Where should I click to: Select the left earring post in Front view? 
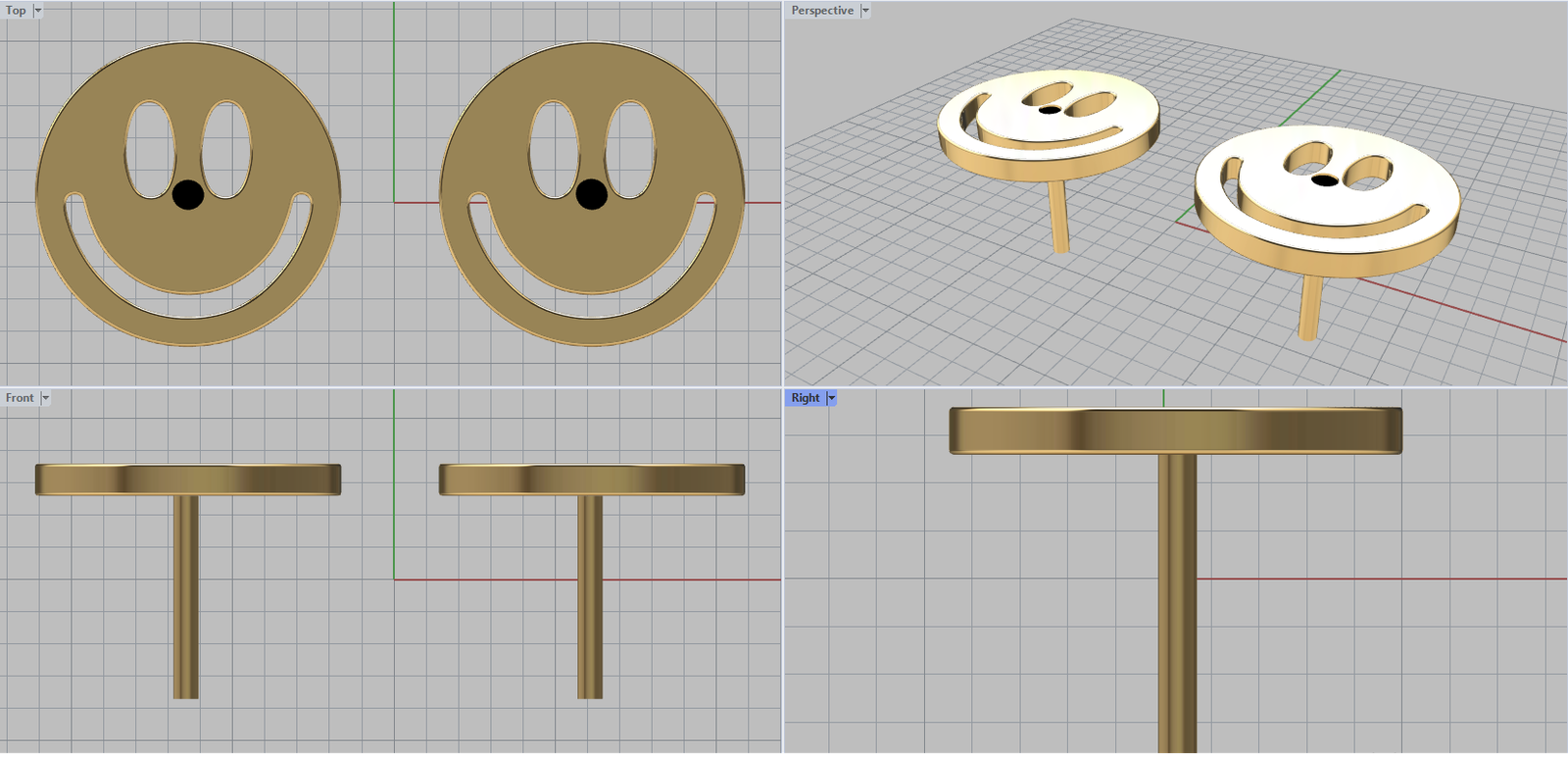(186, 598)
